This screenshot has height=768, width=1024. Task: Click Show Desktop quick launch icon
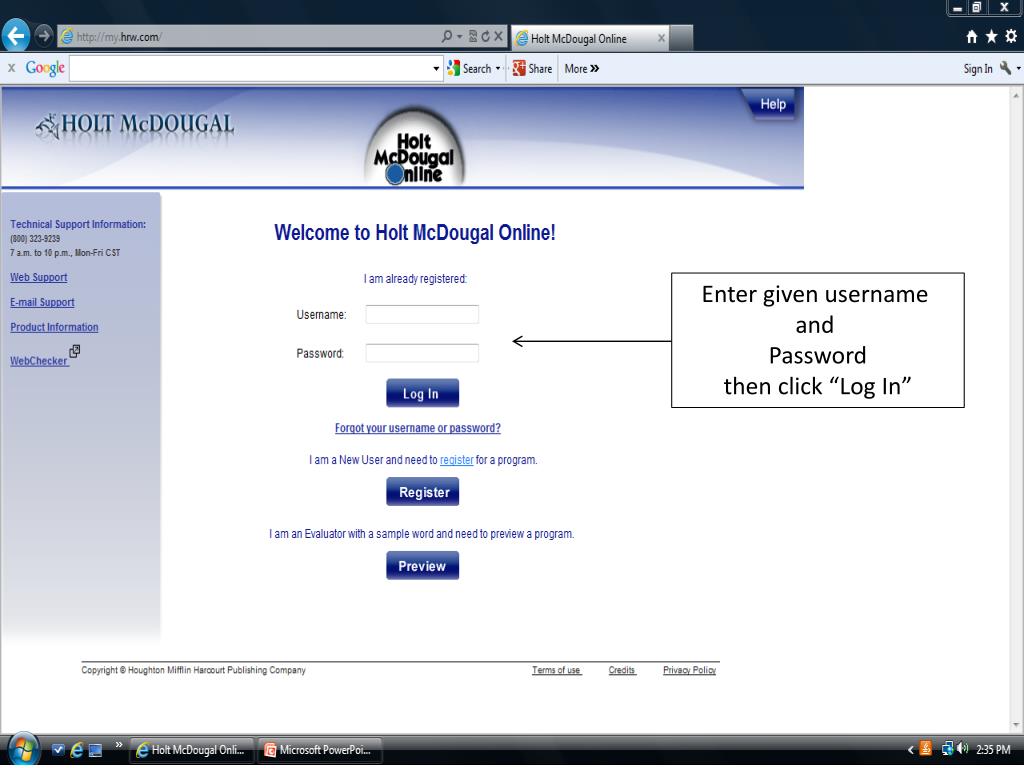coord(95,750)
